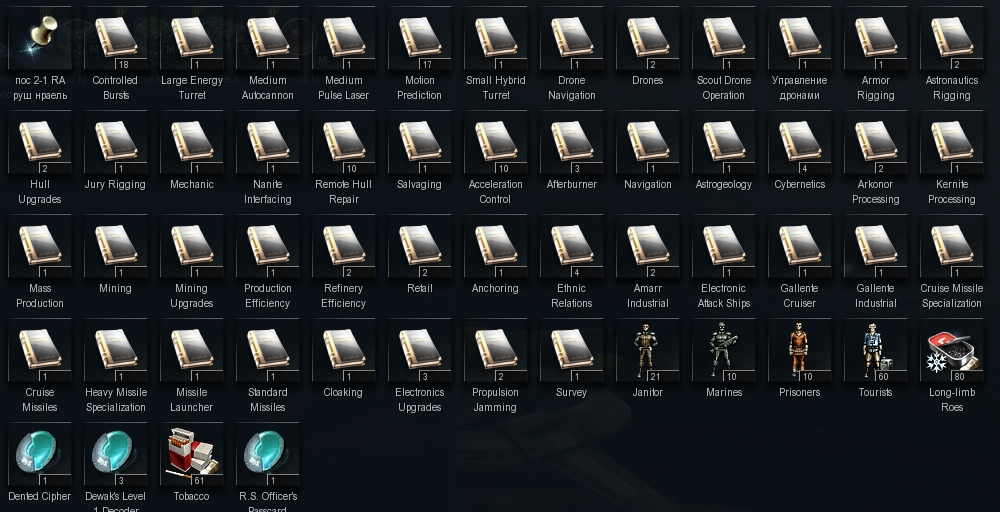The width and height of the screenshot is (1000, 512).
Task: Click the Jury Rigging skillbook
Action: pos(115,142)
